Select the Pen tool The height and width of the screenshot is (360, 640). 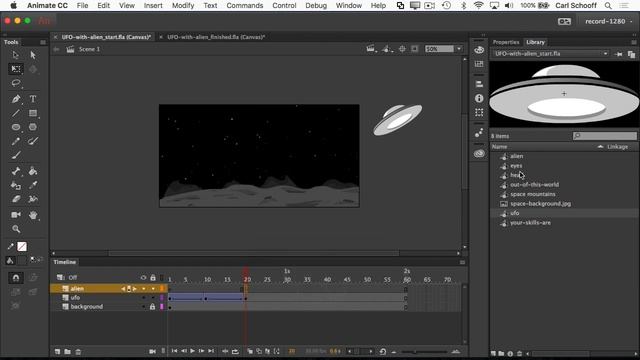16,99
